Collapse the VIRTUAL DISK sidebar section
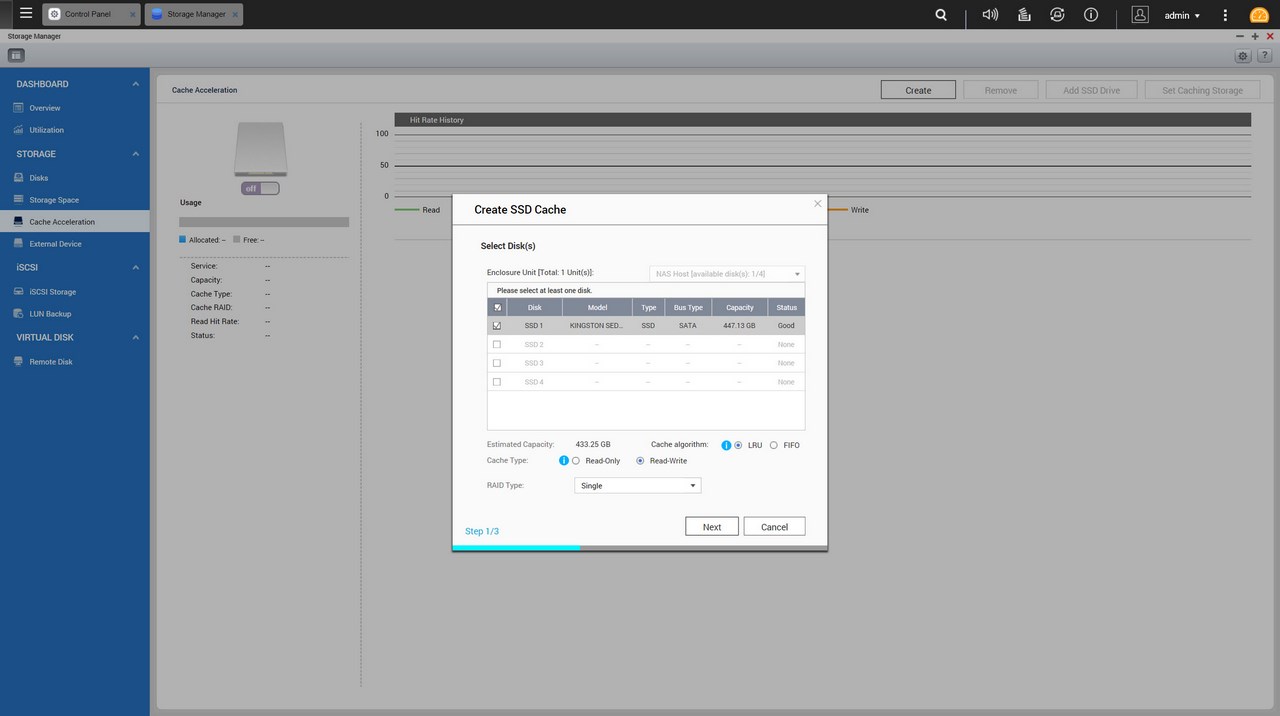Image resolution: width=1280 pixels, height=716 pixels. (136, 338)
